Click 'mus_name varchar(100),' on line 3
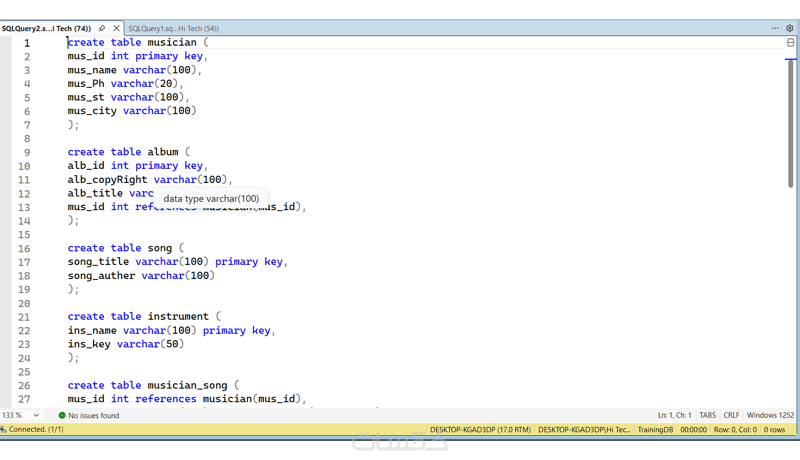The image size is (800, 460). (135, 70)
